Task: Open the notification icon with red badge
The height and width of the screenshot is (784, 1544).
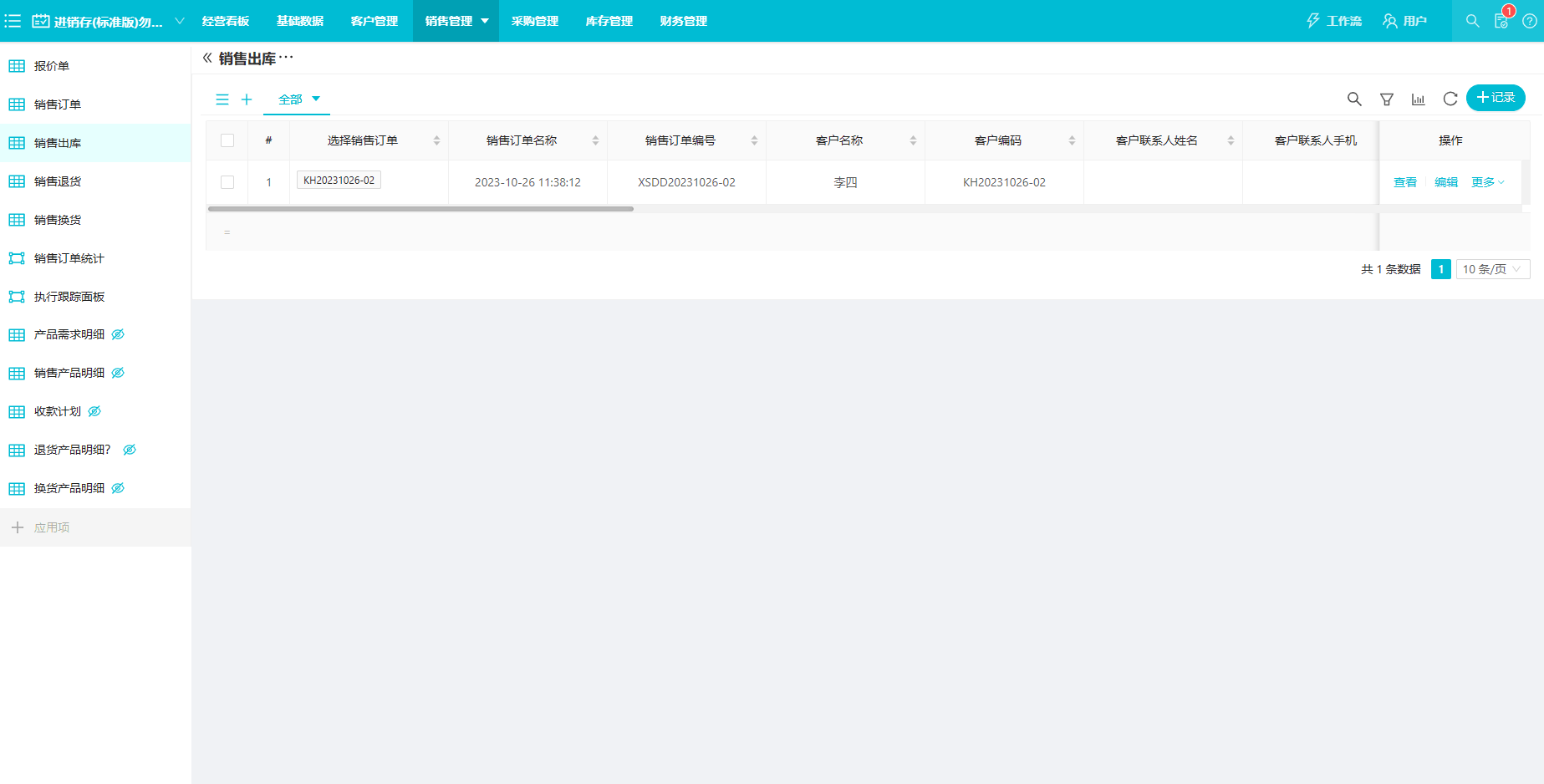Action: pos(1502,21)
